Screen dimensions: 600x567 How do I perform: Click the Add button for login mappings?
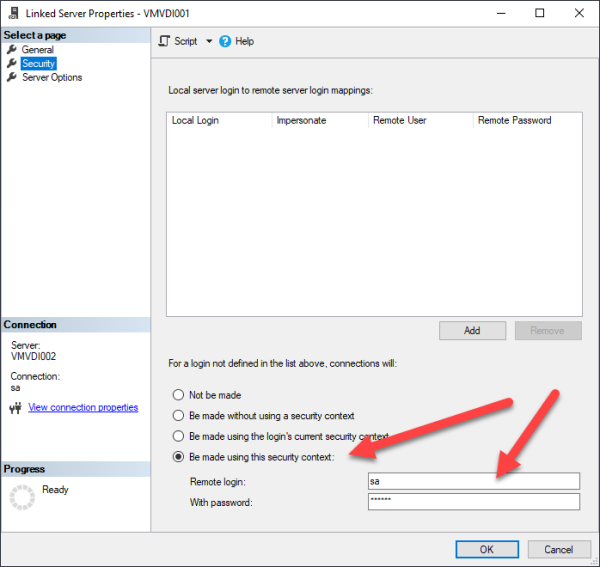[x=472, y=331]
